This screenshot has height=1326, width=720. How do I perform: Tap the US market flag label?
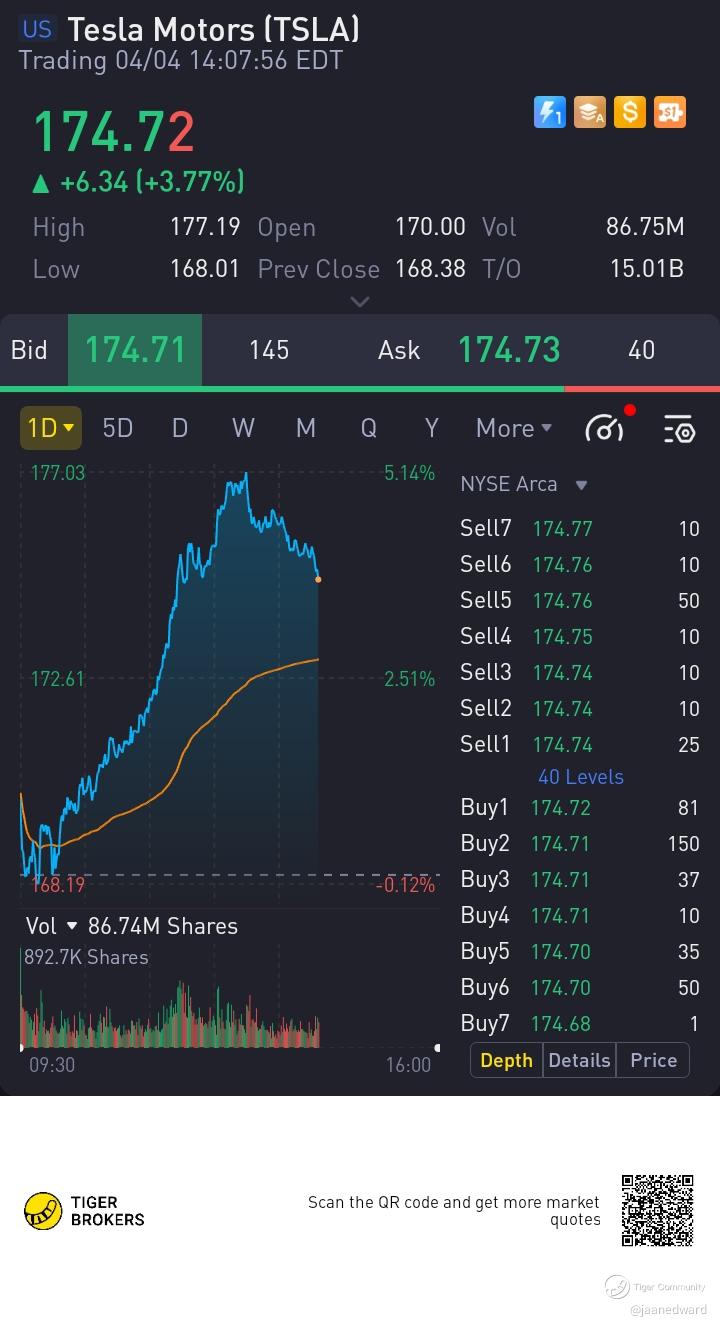pos(37,28)
